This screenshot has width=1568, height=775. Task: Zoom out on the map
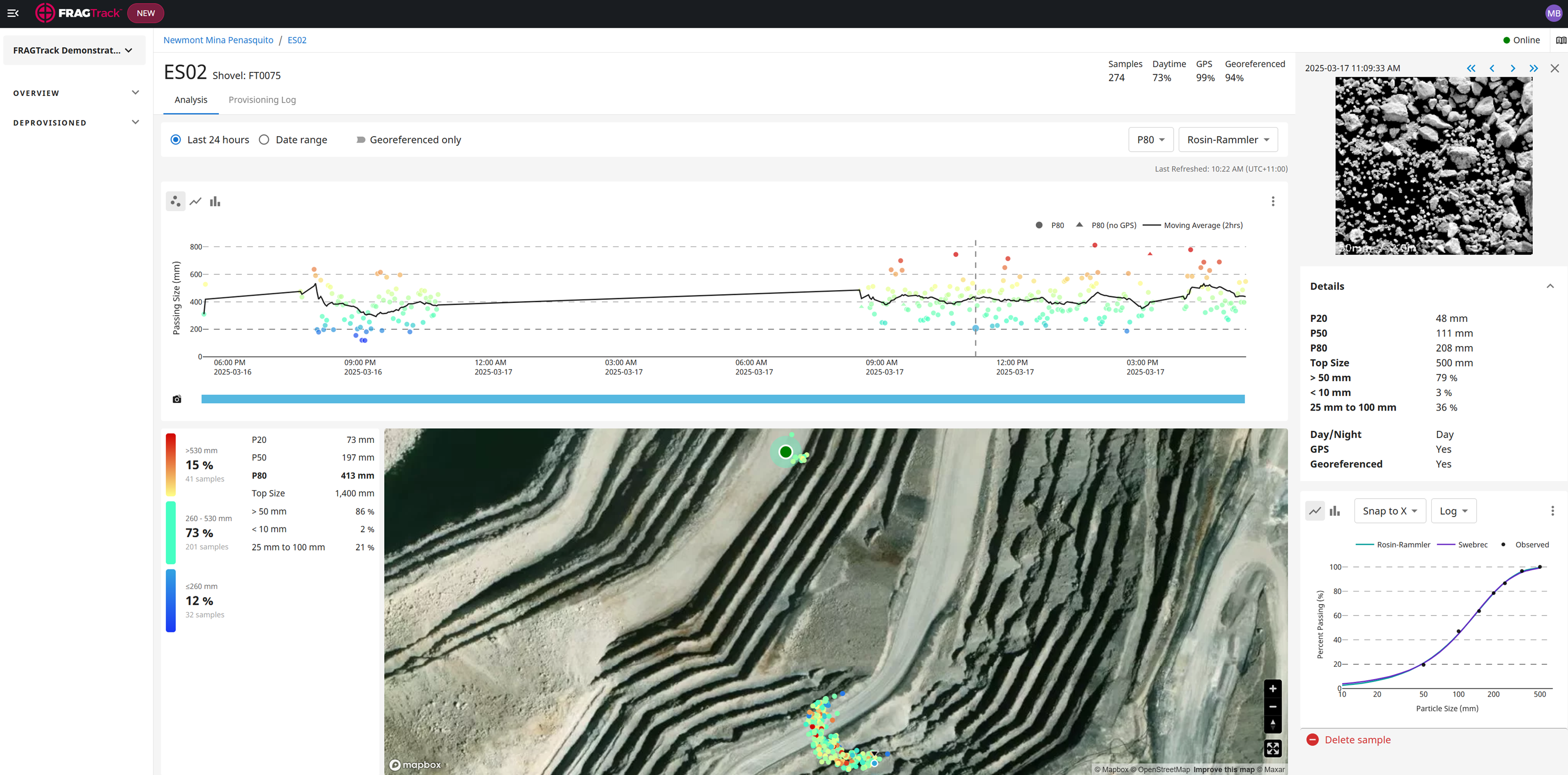[1272, 707]
